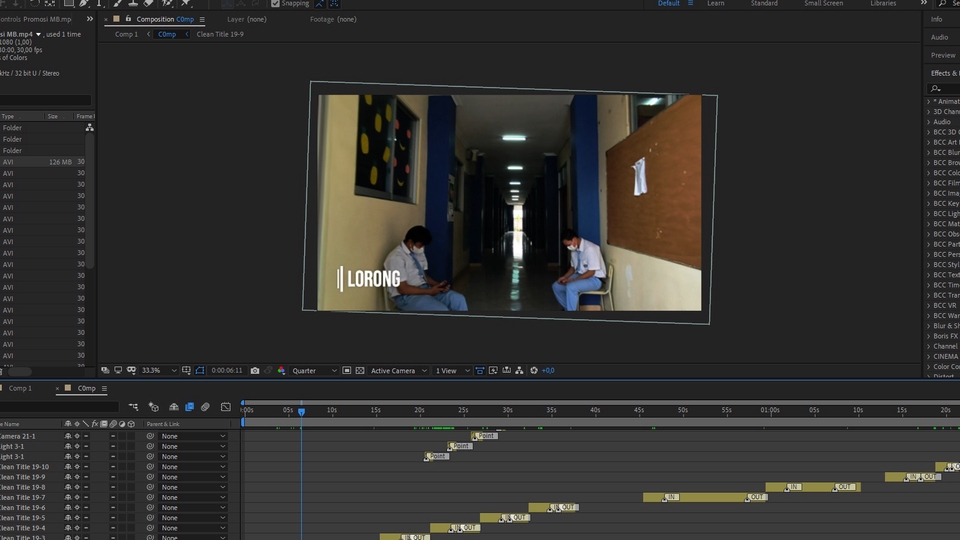960x540 pixels.
Task: Open the Info panel
Action: coord(937,19)
